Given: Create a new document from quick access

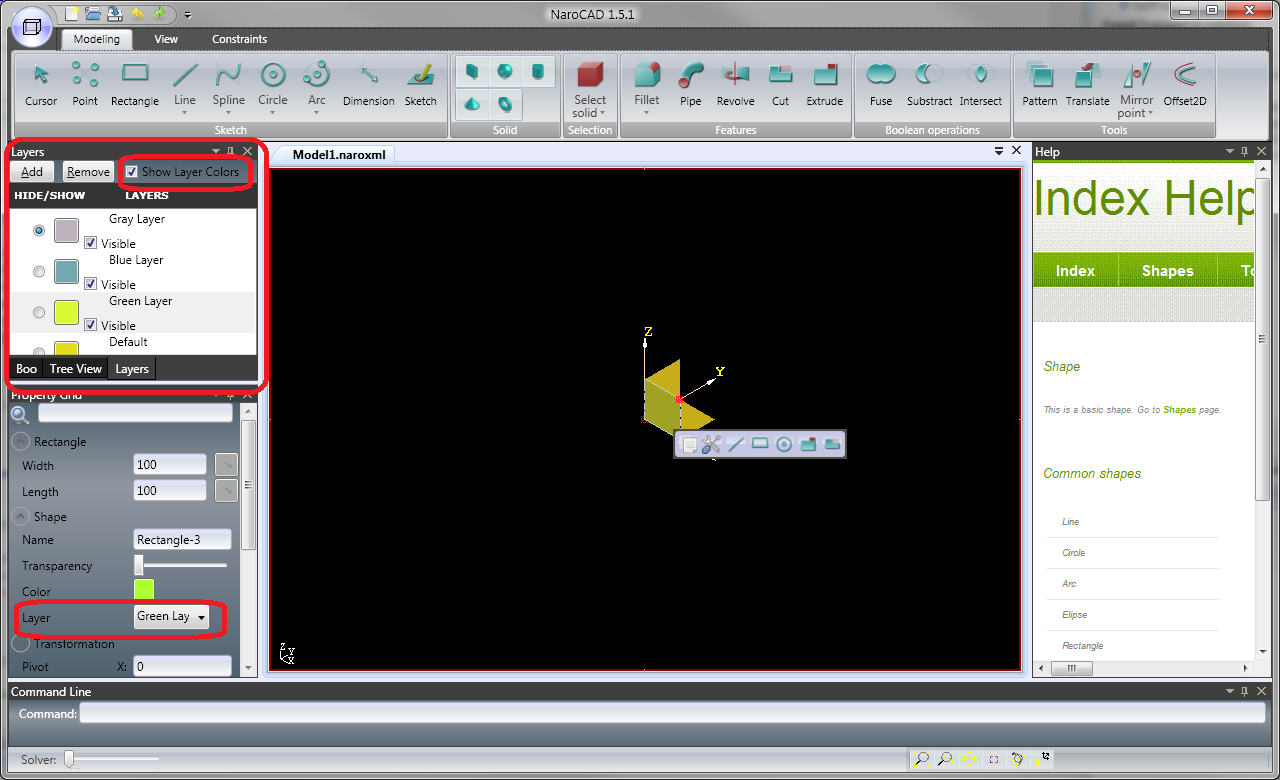Looking at the screenshot, I should [72, 14].
